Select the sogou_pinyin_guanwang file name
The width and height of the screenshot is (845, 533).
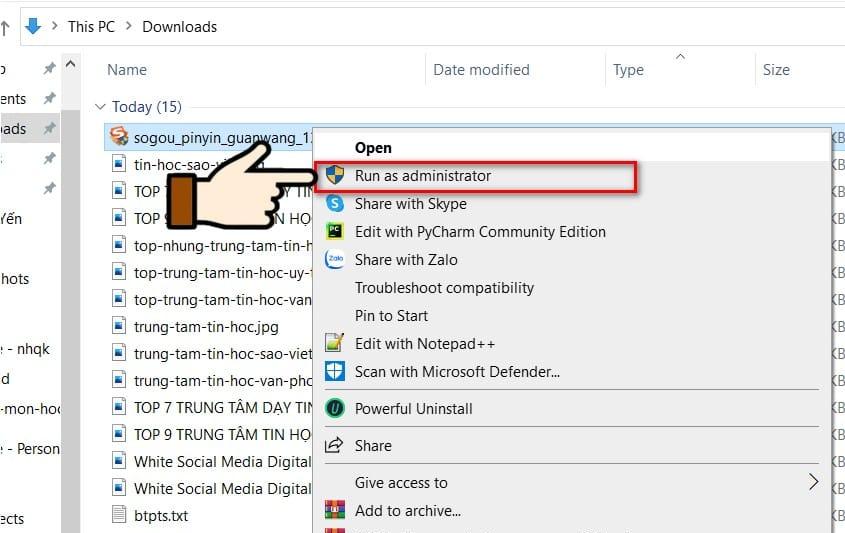point(223,138)
